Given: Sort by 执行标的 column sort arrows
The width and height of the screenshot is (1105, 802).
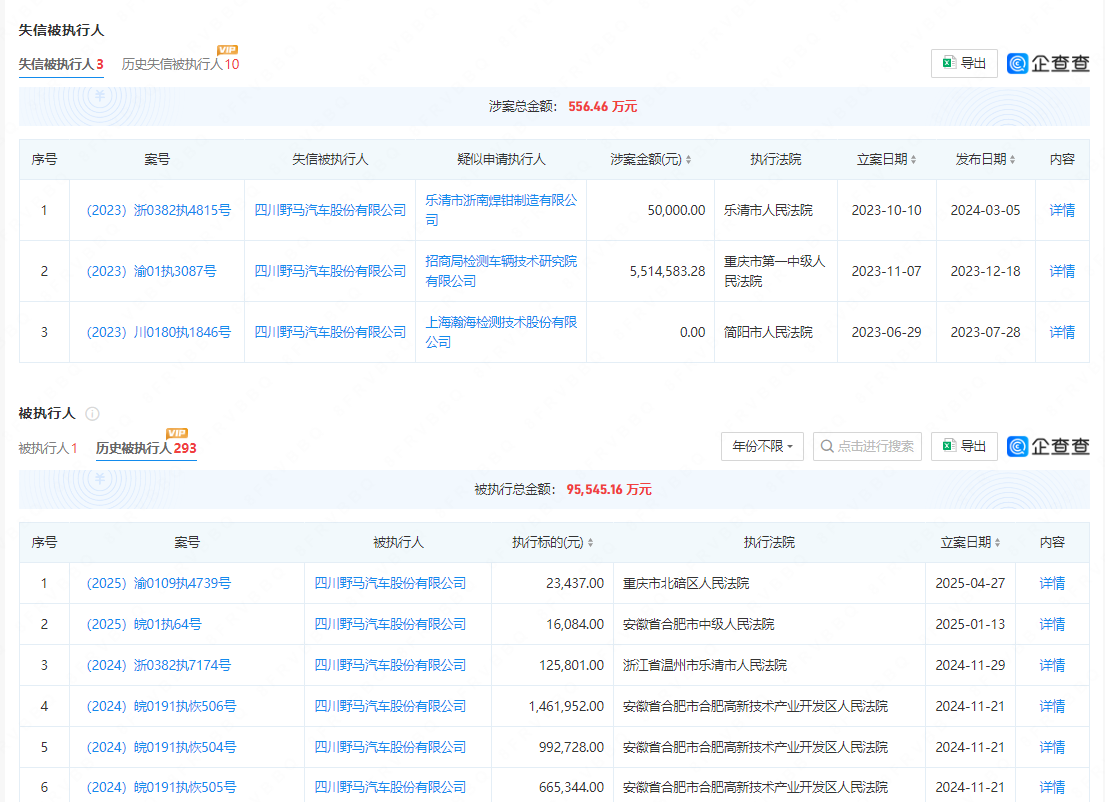Looking at the screenshot, I should (x=590, y=543).
